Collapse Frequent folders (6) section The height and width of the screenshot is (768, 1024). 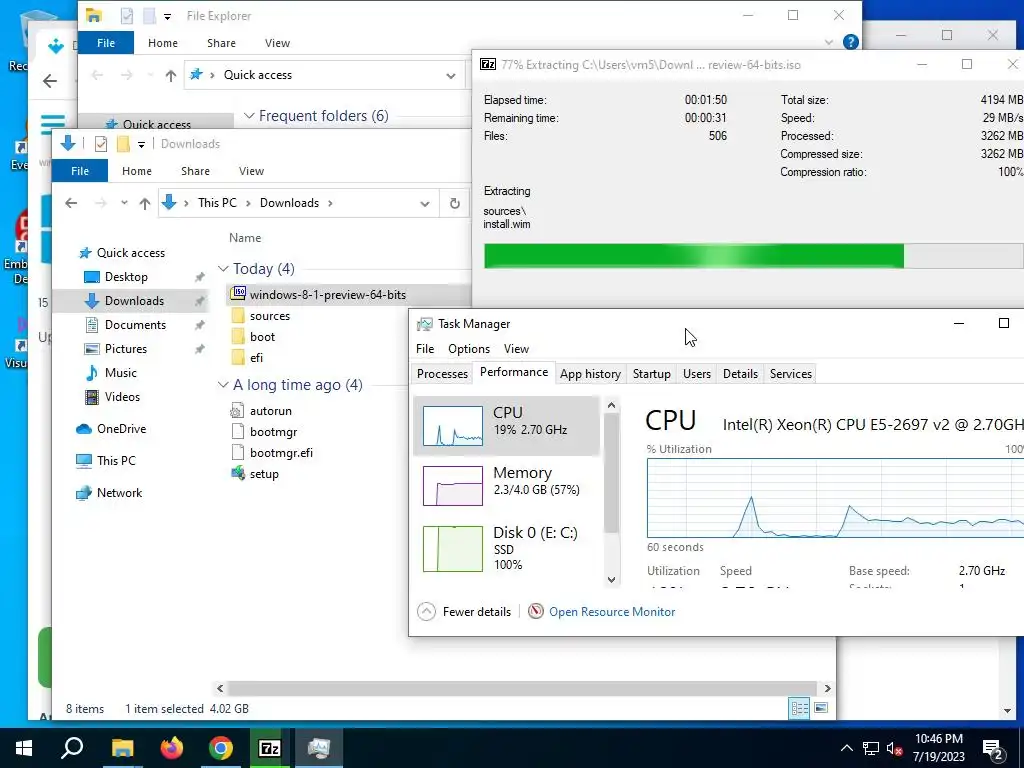coord(249,116)
